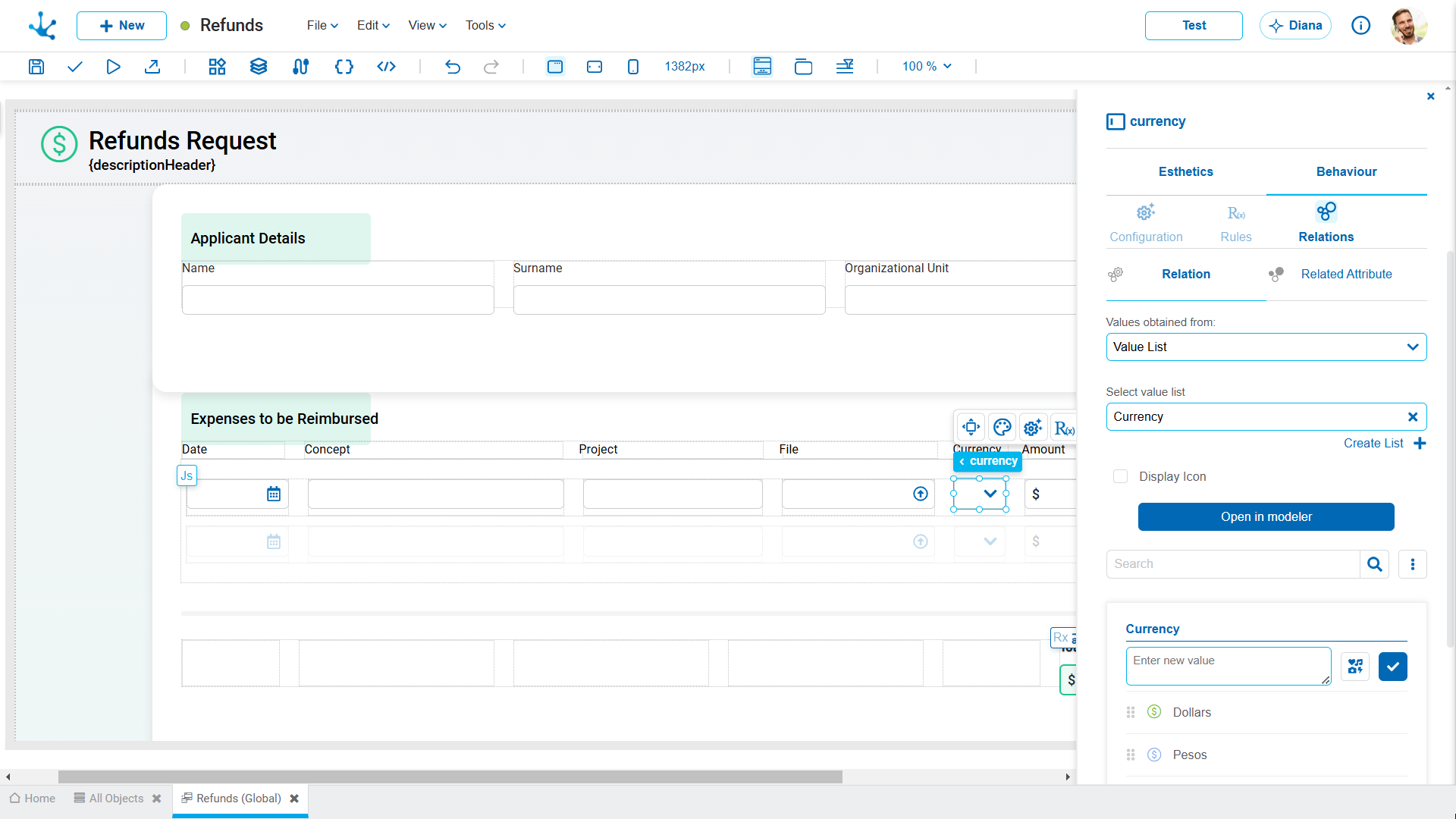Image resolution: width=1456 pixels, height=819 pixels.
Task: Open the File menu
Action: click(322, 26)
